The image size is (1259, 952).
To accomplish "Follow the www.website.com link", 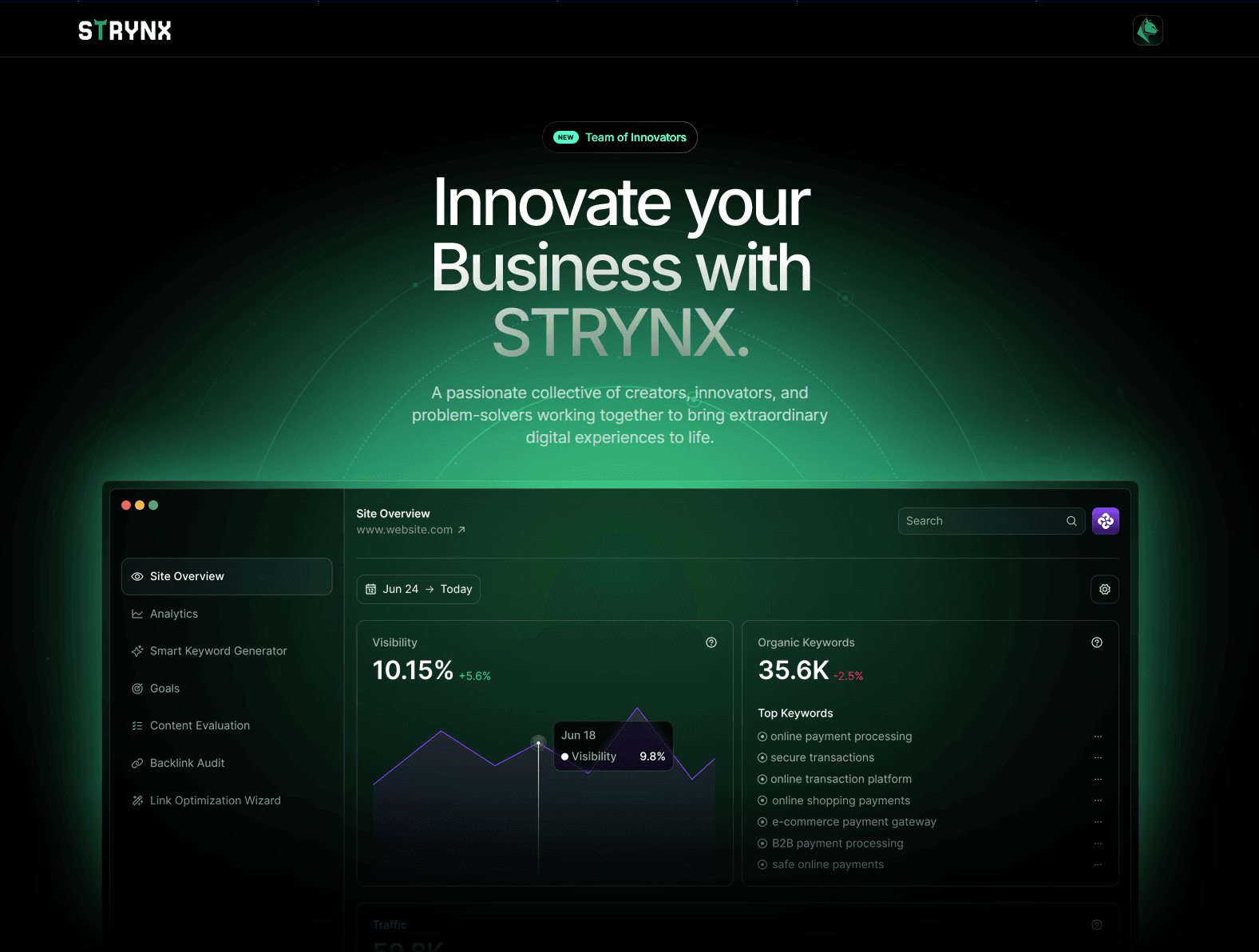I will coord(405,530).
